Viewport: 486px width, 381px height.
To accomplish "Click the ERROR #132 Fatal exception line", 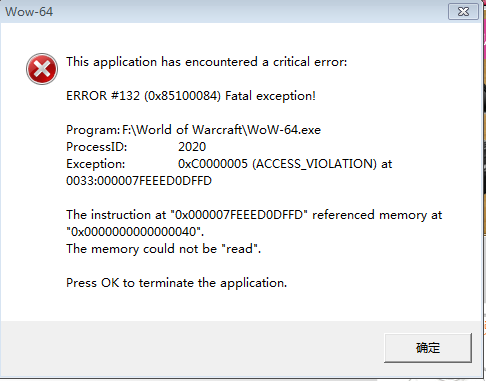I will click(191, 96).
